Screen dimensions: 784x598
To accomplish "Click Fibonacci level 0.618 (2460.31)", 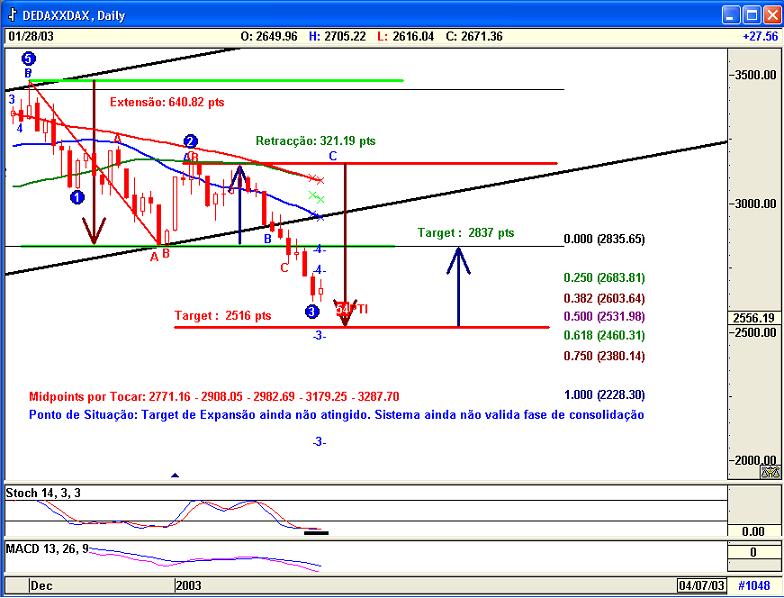I will pos(604,335).
